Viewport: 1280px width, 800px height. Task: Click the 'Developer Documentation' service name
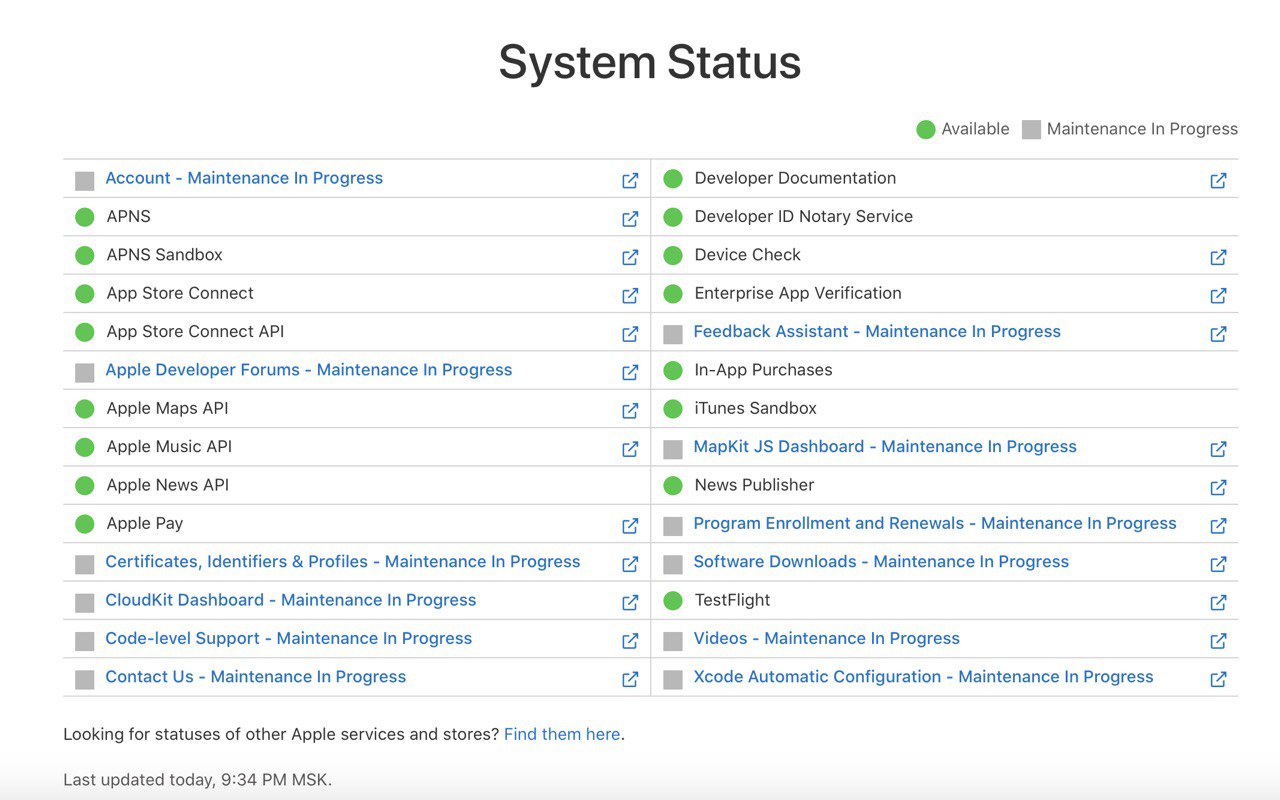point(795,178)
